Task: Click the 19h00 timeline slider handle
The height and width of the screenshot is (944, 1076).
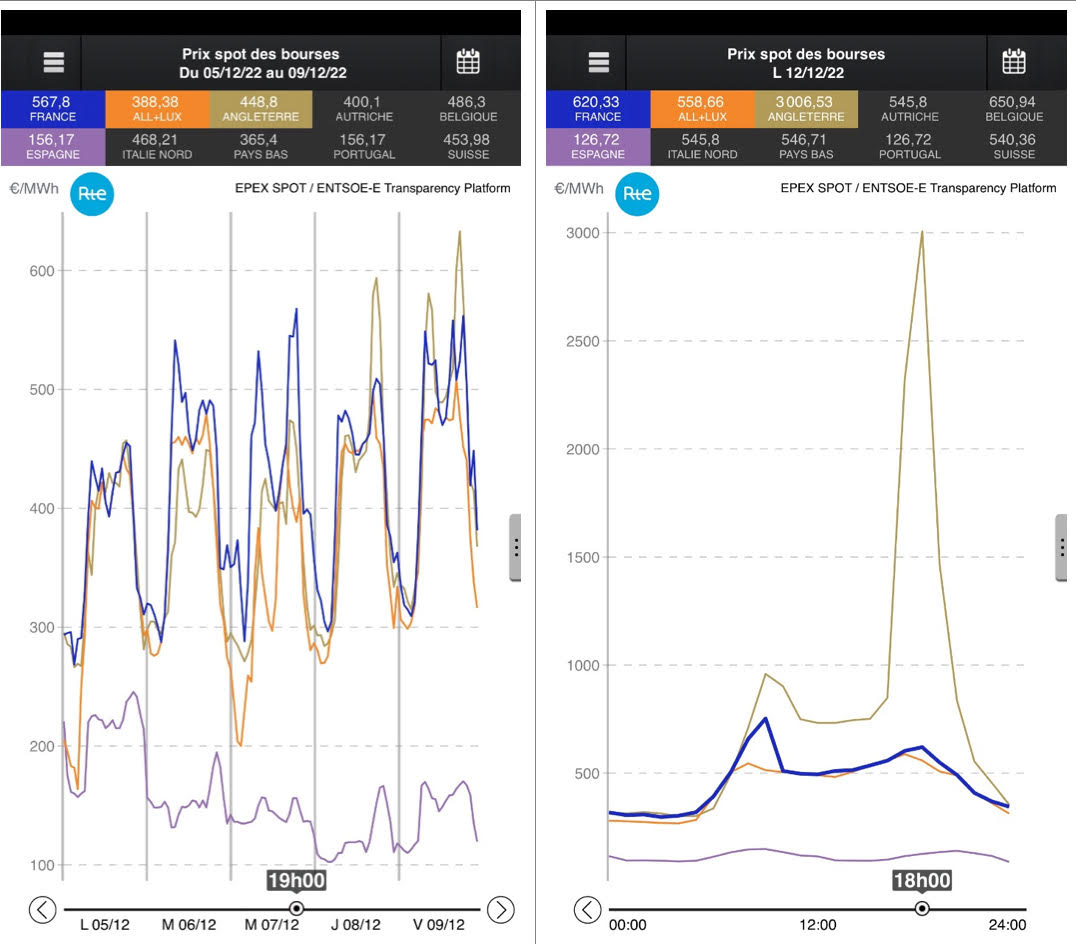Action: click(x=296, y=908)
